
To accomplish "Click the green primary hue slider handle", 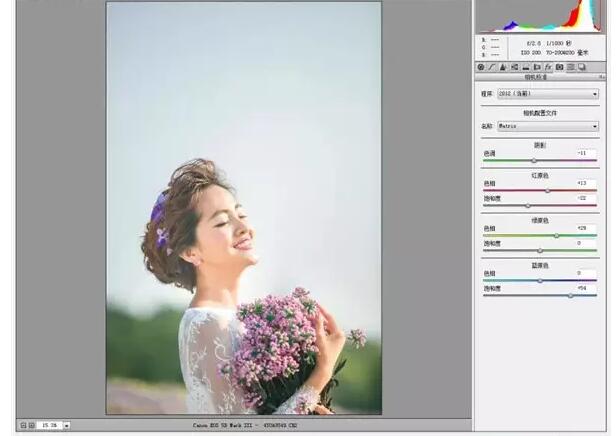I will [x=556, y=236].
